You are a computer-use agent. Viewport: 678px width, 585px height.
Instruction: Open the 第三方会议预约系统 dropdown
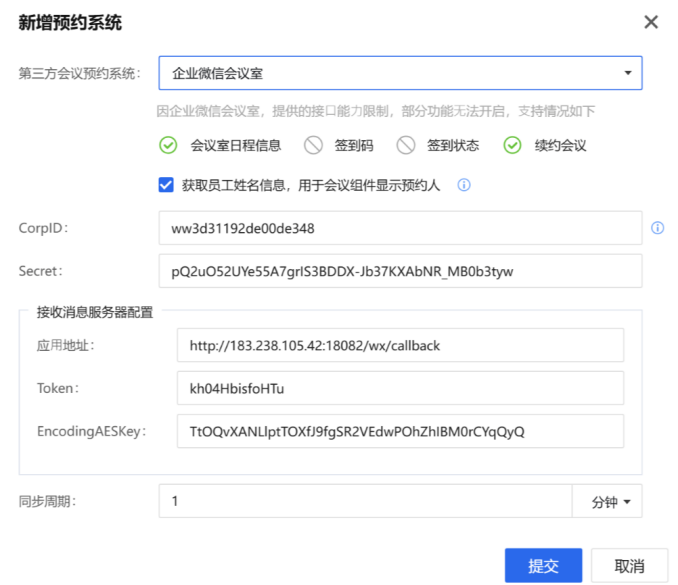pyautogui.click(x=400, y=73)
